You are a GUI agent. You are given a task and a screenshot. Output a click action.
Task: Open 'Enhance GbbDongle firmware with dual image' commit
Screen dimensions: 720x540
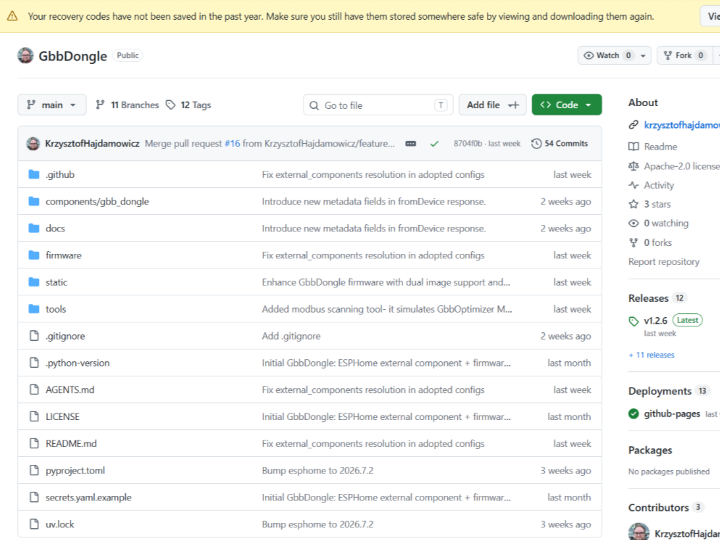pyautogui.click(x=386, y=282)
